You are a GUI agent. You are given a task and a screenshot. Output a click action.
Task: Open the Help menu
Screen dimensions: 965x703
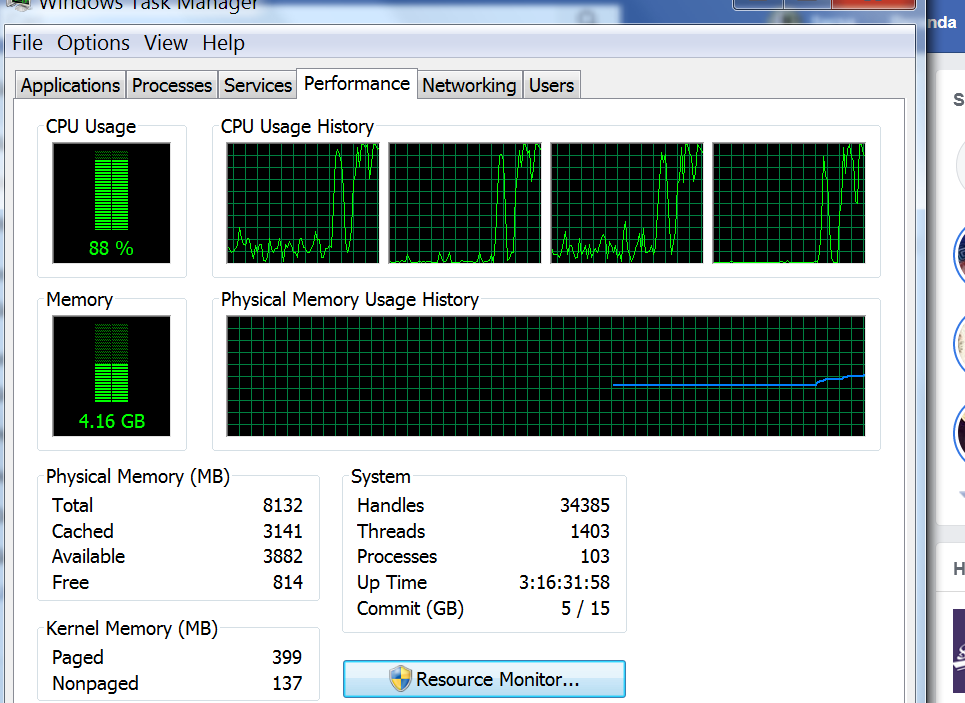point(223,43)
